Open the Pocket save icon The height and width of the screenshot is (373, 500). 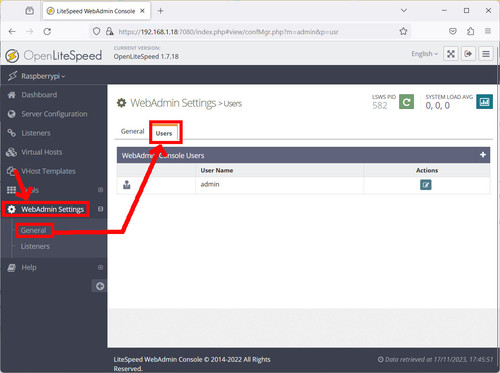[x=453, y=31]
